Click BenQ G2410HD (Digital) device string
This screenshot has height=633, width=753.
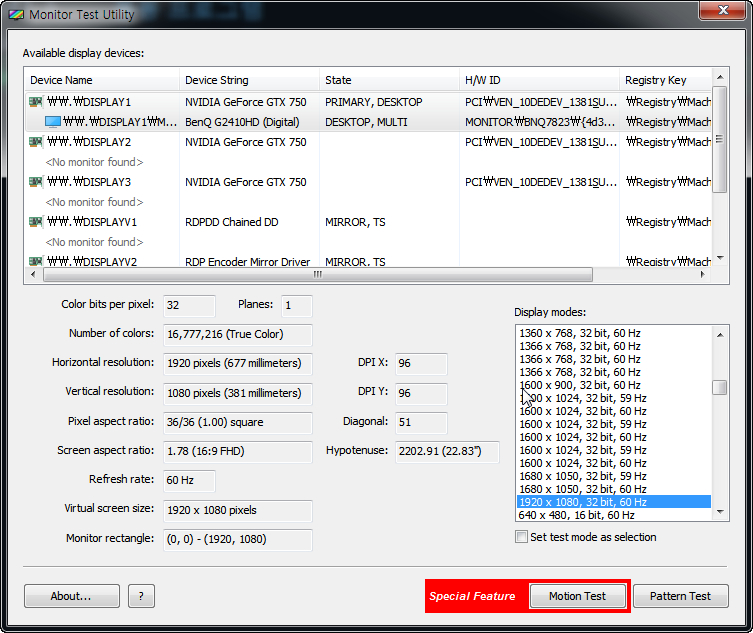tap(242, 122)
